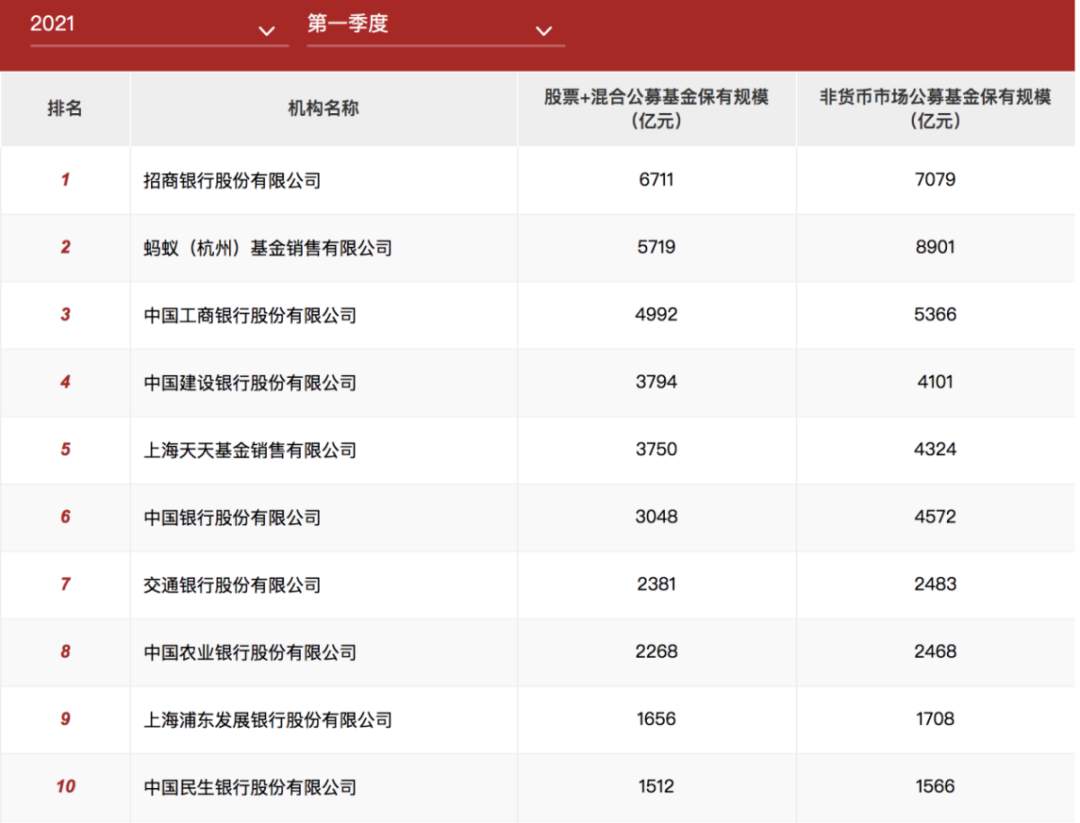The width and height of the screenshot is (1080, 823).
Task: Open the 2021 year dropdown
Action: (x=159, y=28)
